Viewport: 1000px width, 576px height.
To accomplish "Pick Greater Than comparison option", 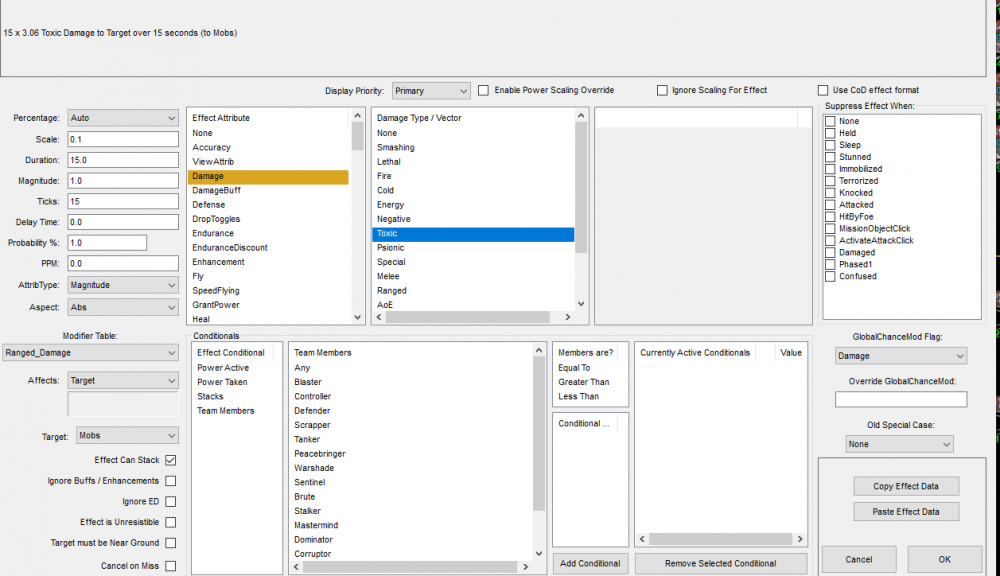I will (x=583, y=382).
